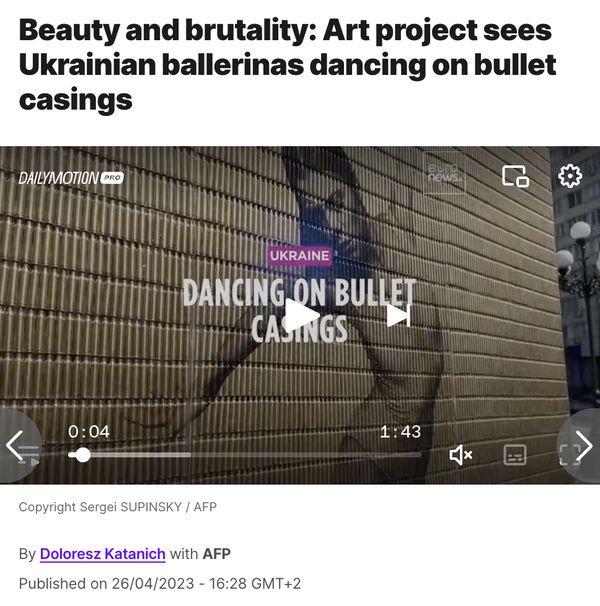This screenshot has width=600, height=606.
Task: Open author Doloresz Katanich's page
Action: pyautogui.click(x=102, y=554)
